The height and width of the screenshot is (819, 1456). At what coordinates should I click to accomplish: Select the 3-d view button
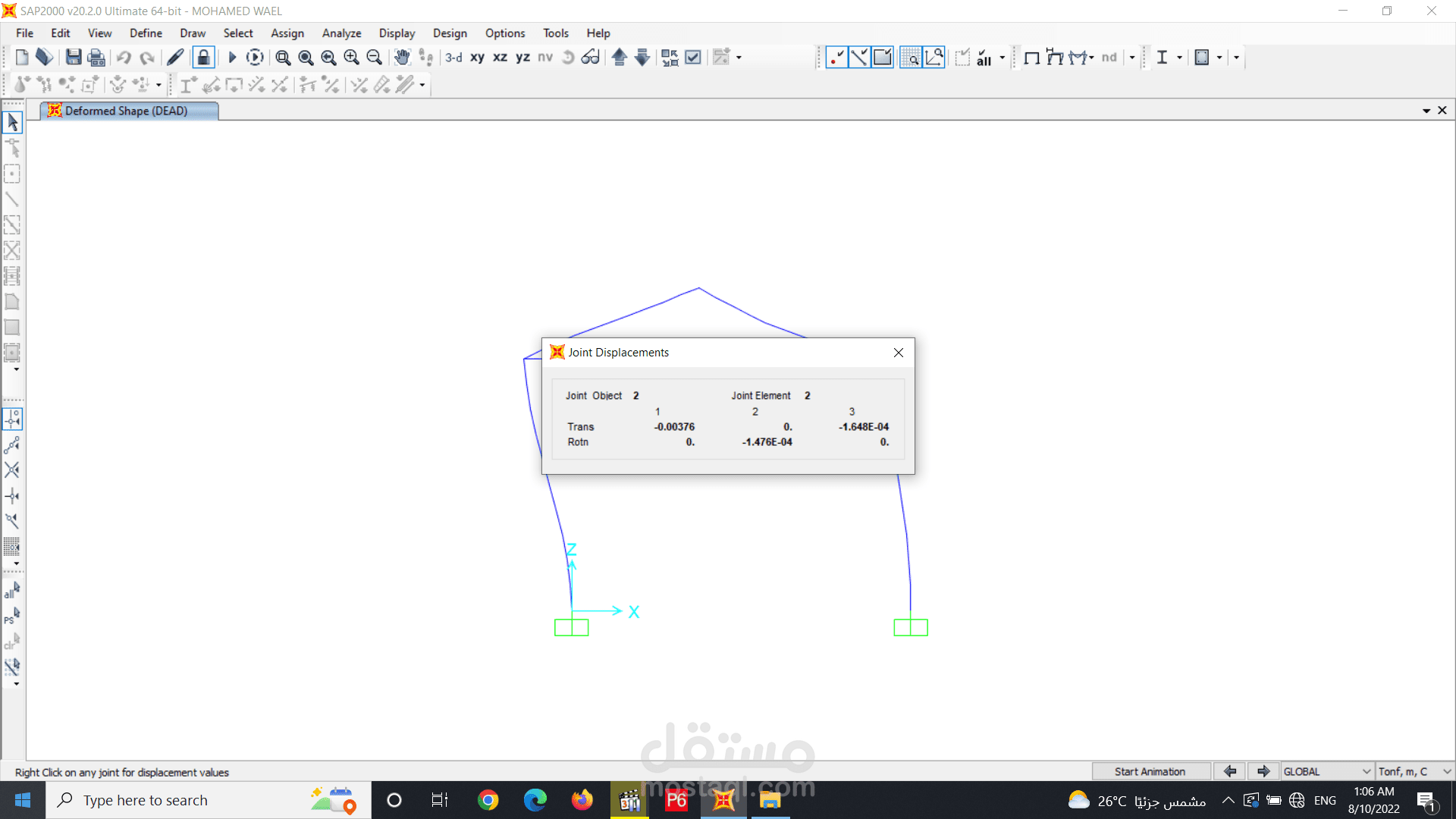pos(453,58)
